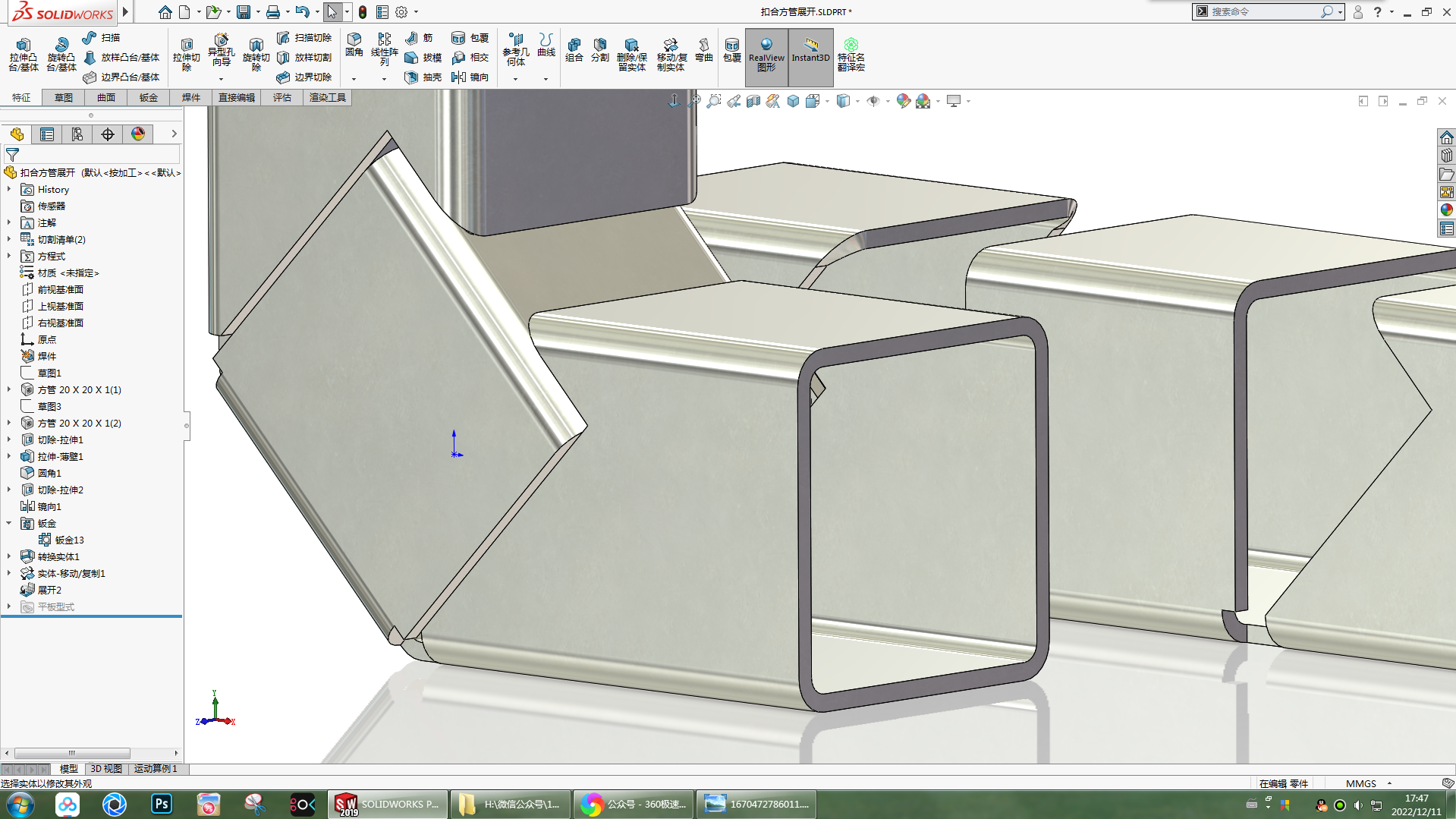Select 钣金13 in the tree

[69, 540]
